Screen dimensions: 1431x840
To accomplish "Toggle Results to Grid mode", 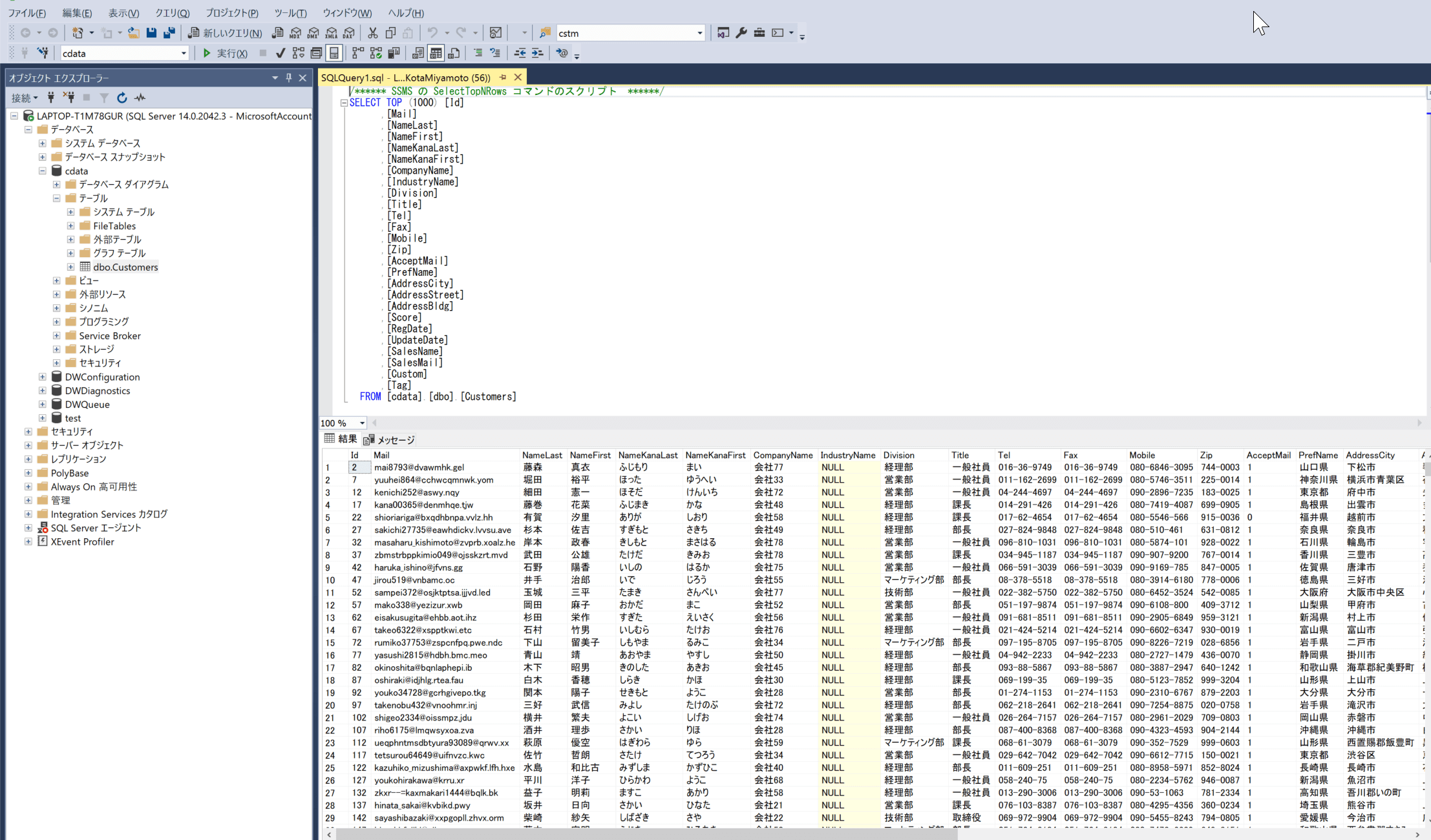I will (x=436, y=53).
